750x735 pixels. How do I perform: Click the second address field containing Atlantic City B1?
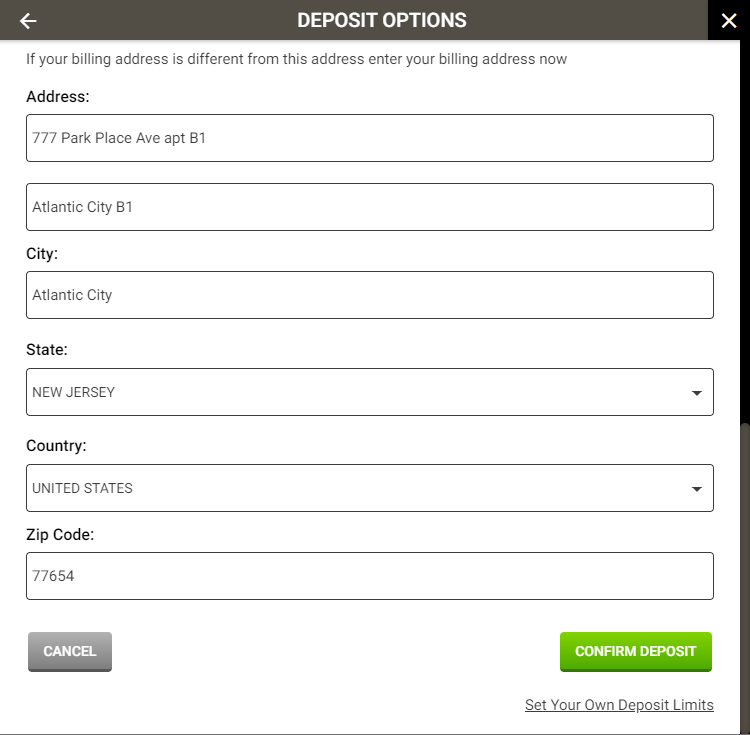(x=370, y=207)
